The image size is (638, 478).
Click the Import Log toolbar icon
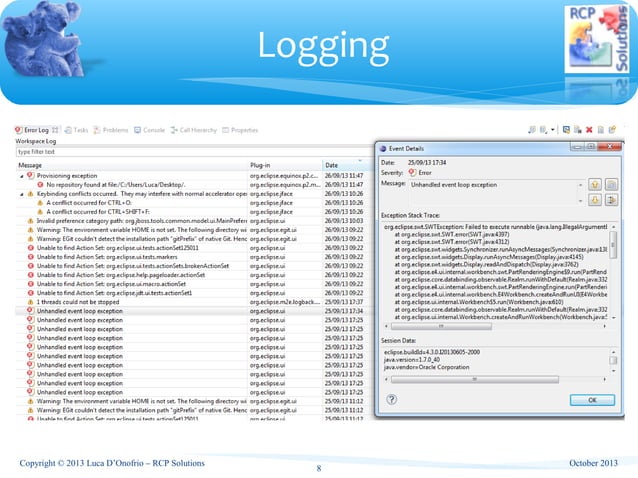[544, 130]
